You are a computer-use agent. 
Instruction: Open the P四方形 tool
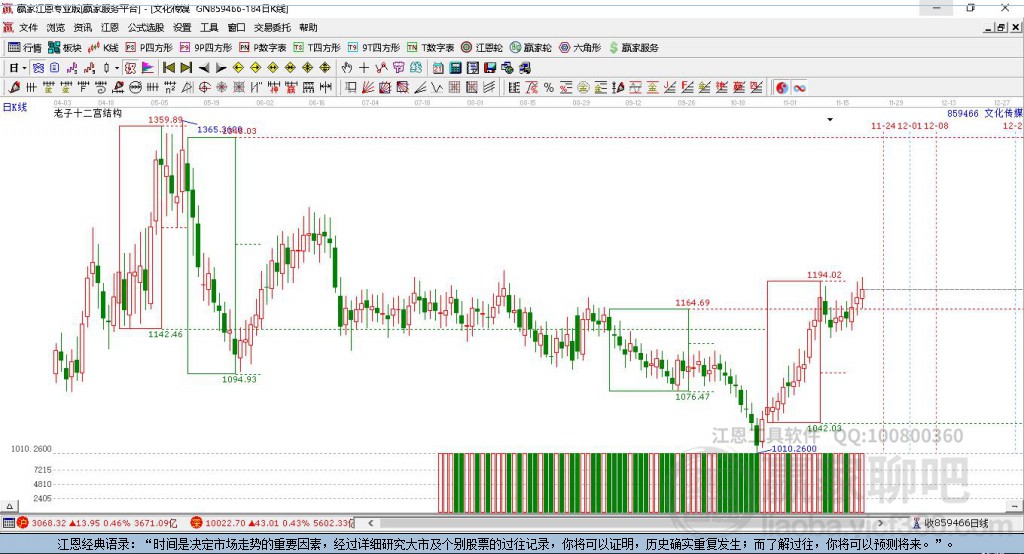(149, 48)
